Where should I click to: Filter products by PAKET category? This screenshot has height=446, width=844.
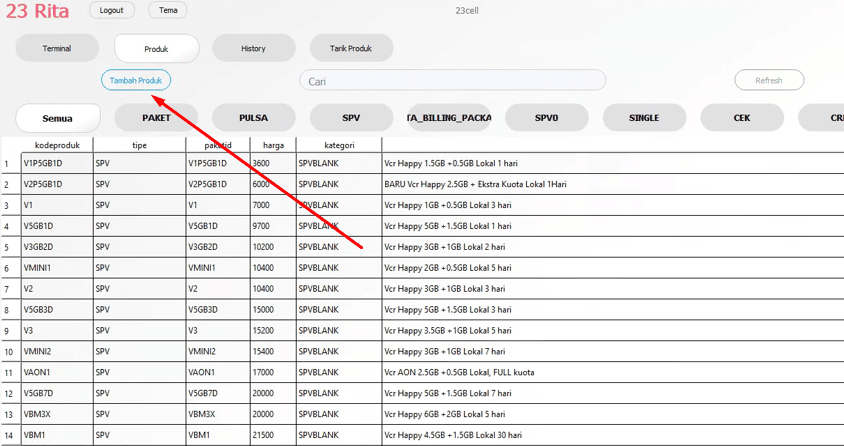pos(156,118)
